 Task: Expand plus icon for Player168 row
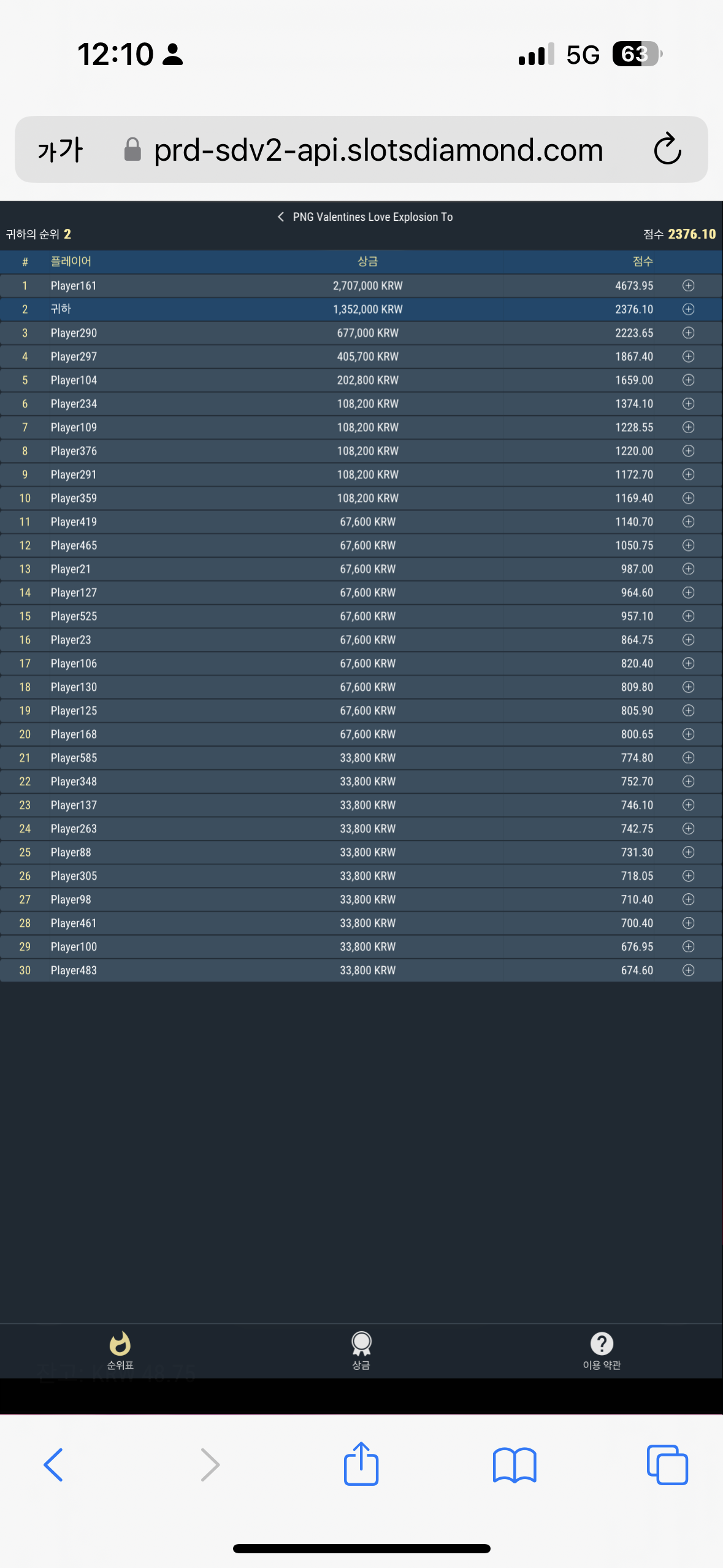(688, 734)
